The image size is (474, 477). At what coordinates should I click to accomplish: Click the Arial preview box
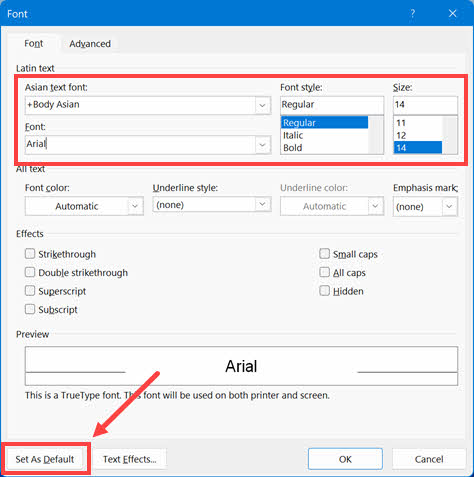(241, 366)
